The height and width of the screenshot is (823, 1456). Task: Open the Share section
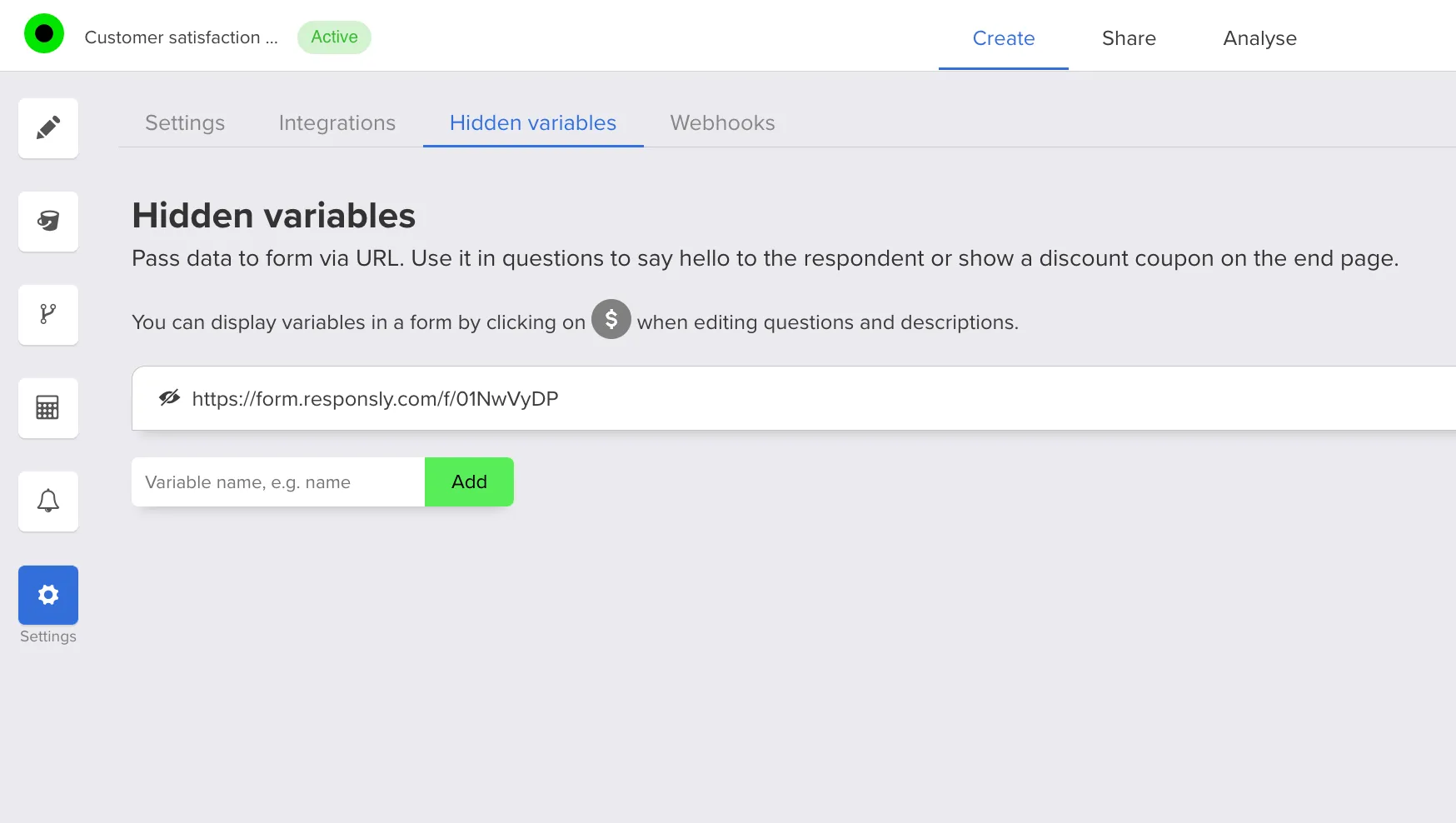[x=1129, y=38]
